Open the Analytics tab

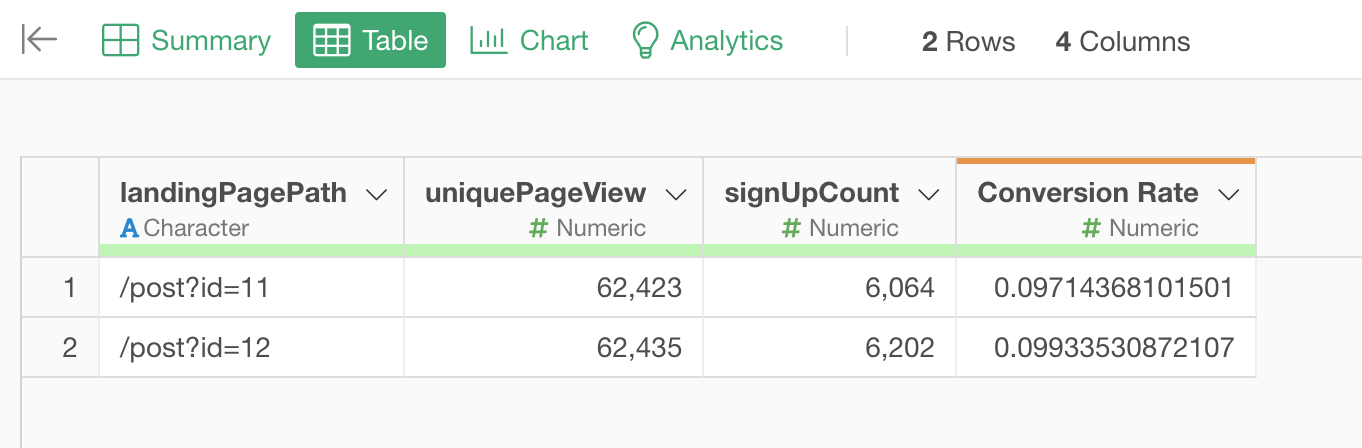[x=726, y=41]
